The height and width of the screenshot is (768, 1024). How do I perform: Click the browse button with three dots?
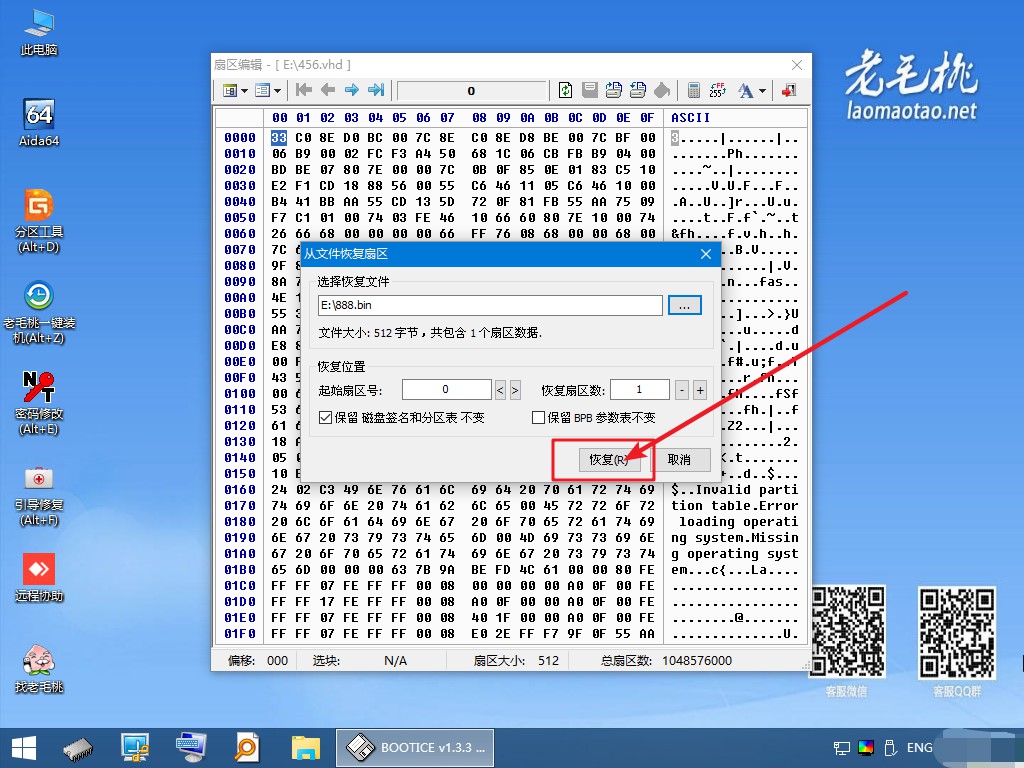tap(684, 305)
